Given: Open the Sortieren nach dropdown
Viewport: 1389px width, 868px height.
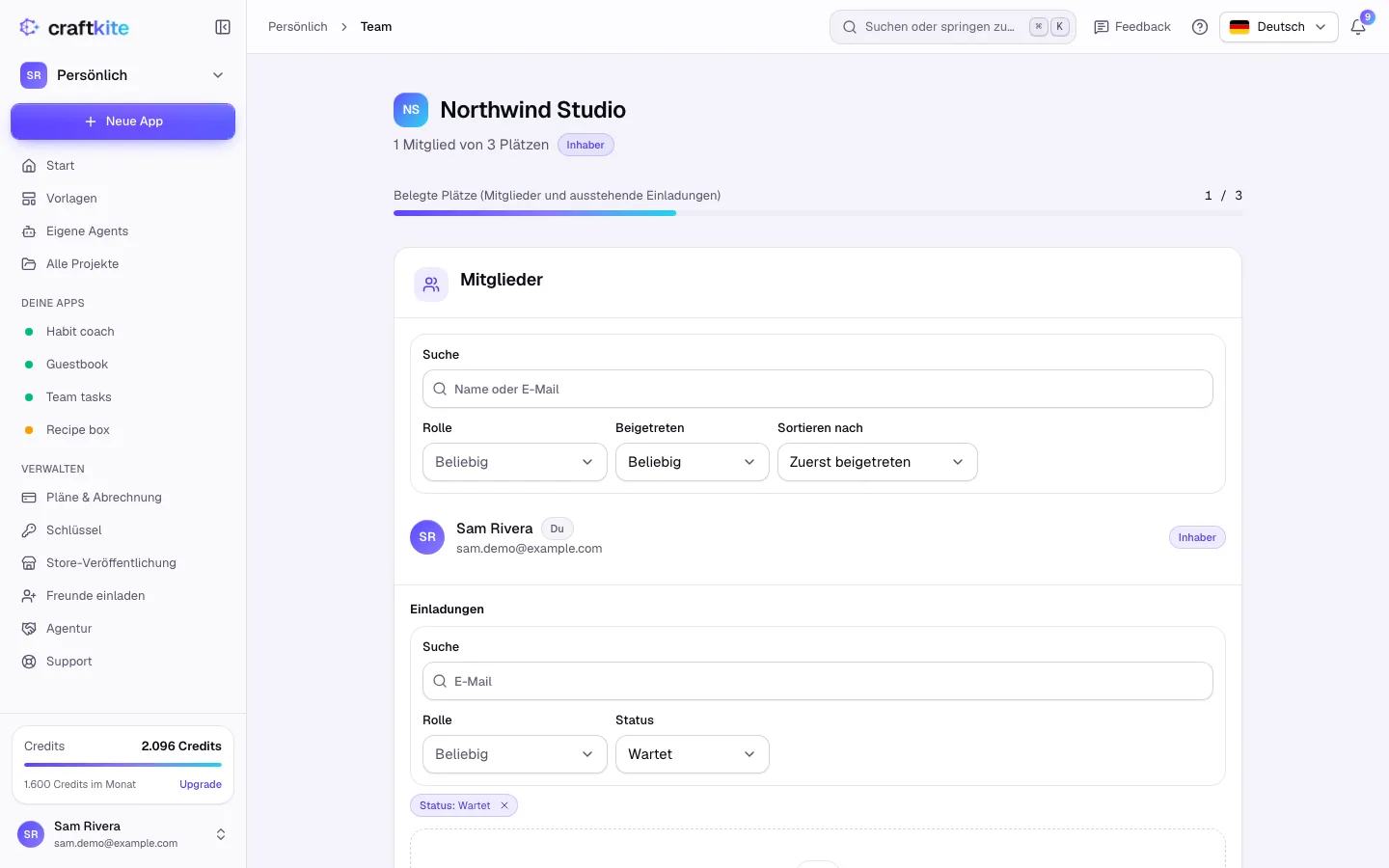Looking at the screenshot, I should click(877, 462).
